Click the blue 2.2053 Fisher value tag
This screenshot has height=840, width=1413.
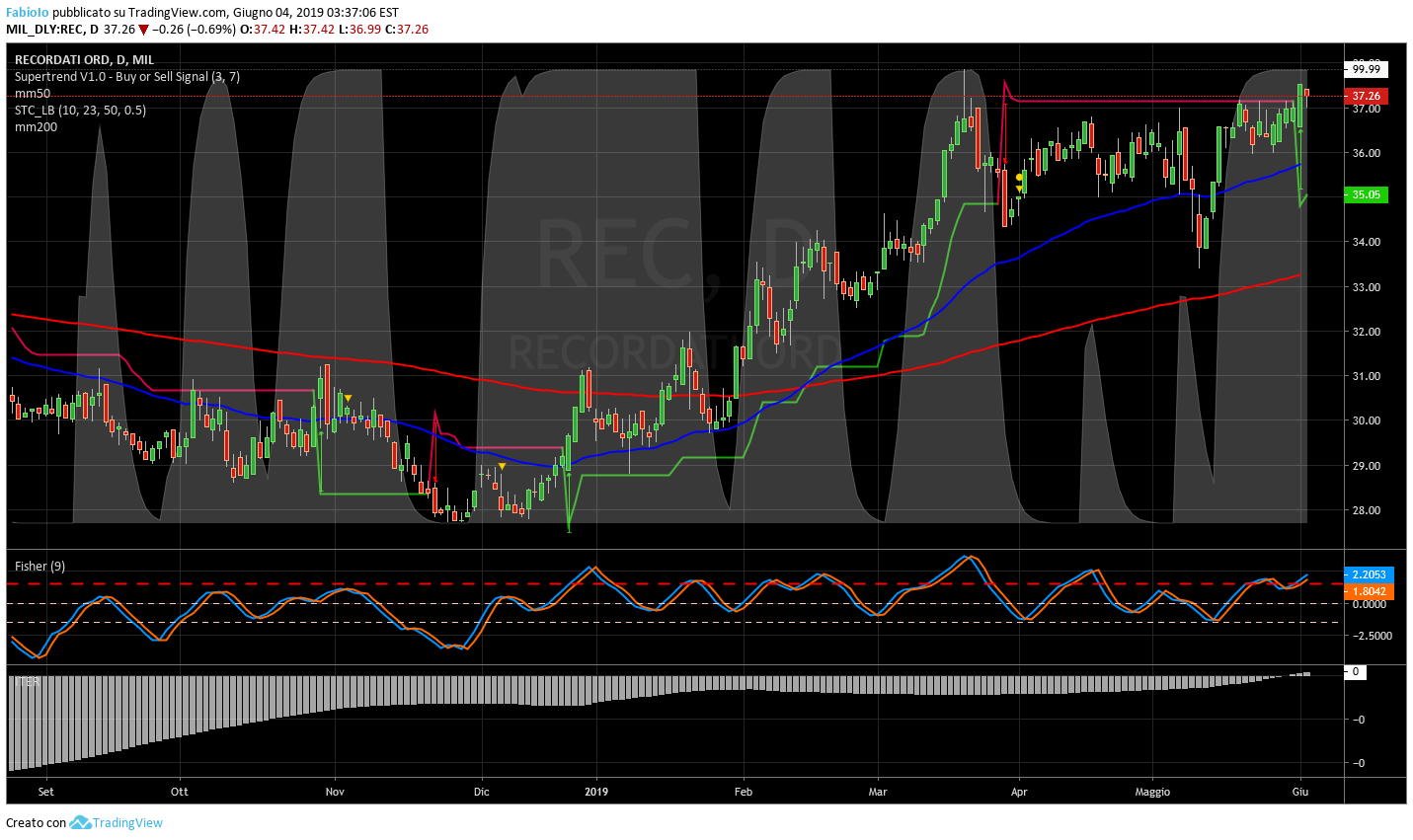pyautogui.click(x=1368, y=574)
